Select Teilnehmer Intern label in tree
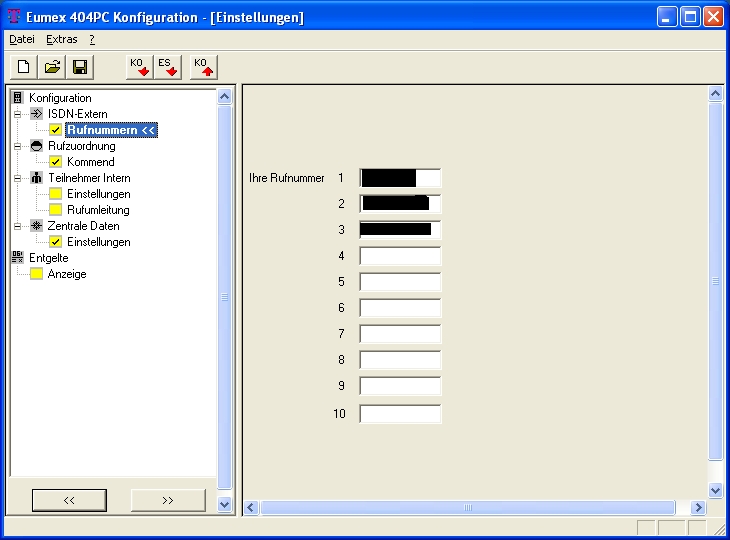The height and width of the screenshot is (540, 730). 89,178
